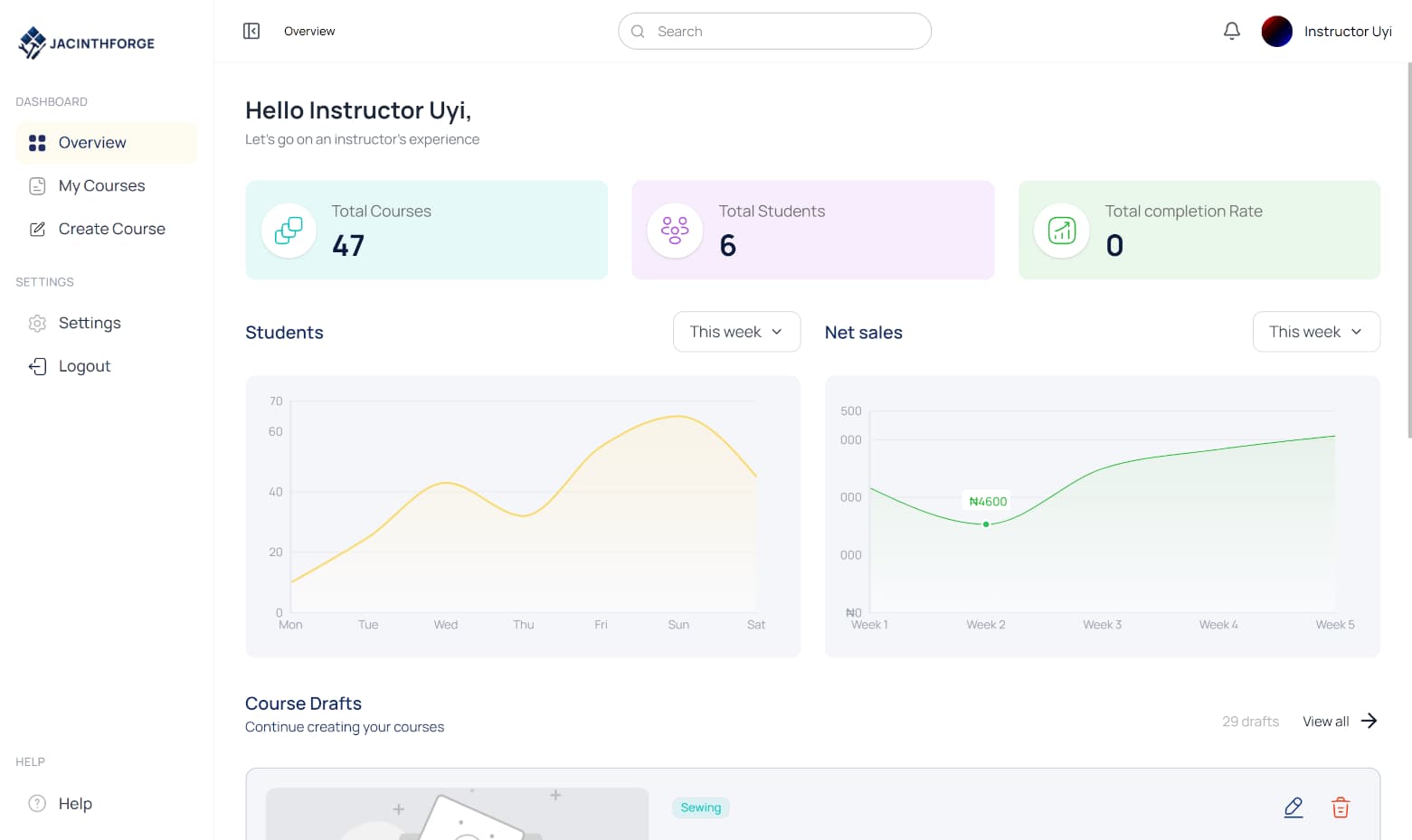
Task: Click the page vertical scrollbar
Action: tap(1408, 250)
